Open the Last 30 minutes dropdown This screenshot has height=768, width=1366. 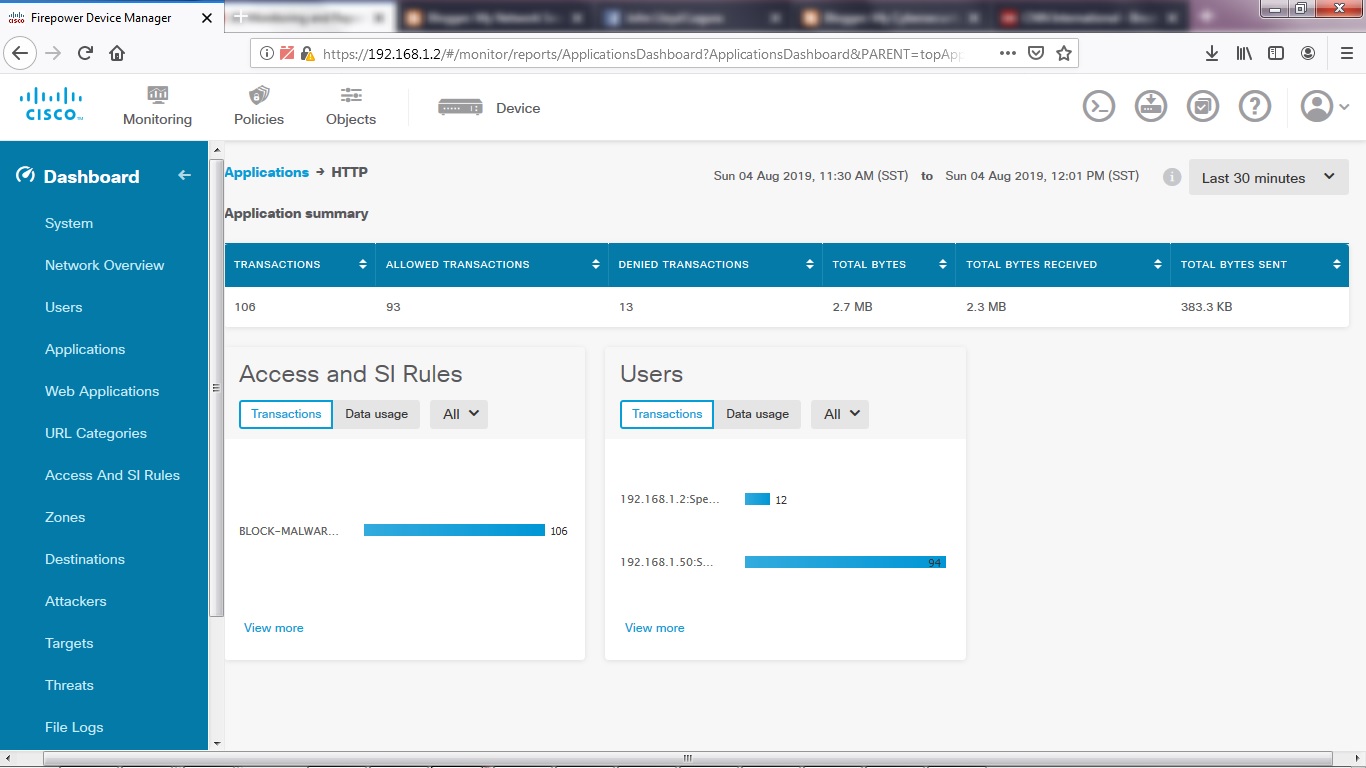pos(1268,177)
